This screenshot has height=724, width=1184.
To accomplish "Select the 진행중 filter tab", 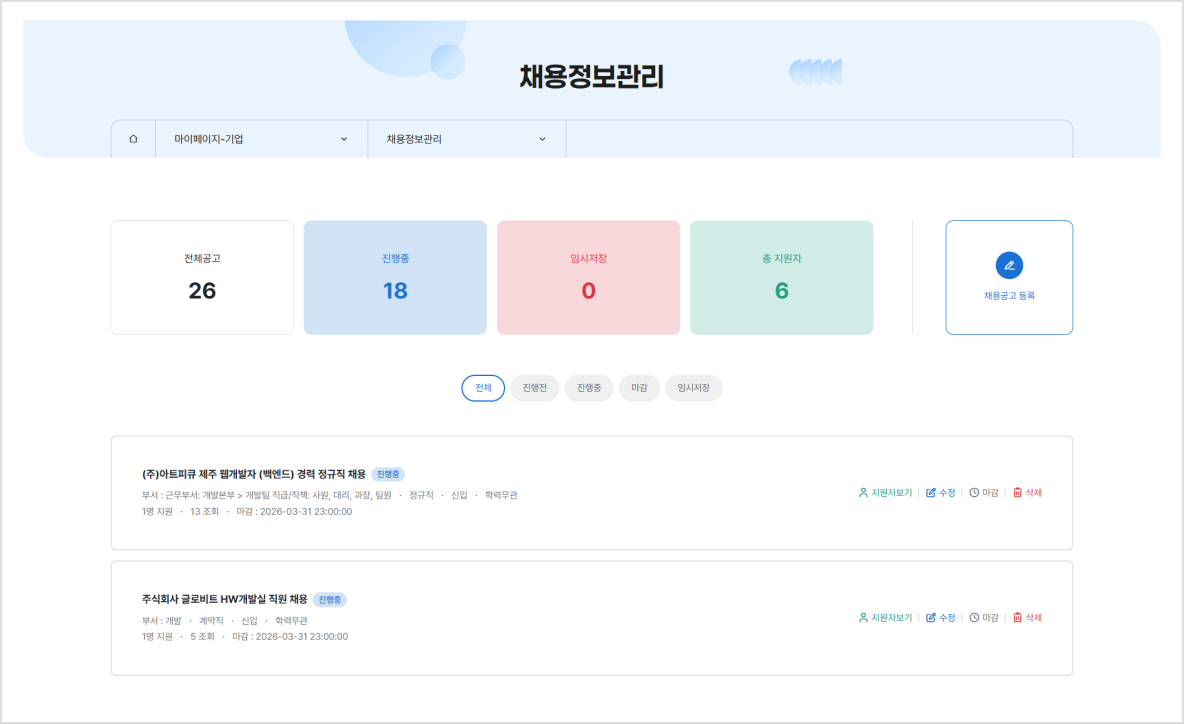I will (588, 388).
